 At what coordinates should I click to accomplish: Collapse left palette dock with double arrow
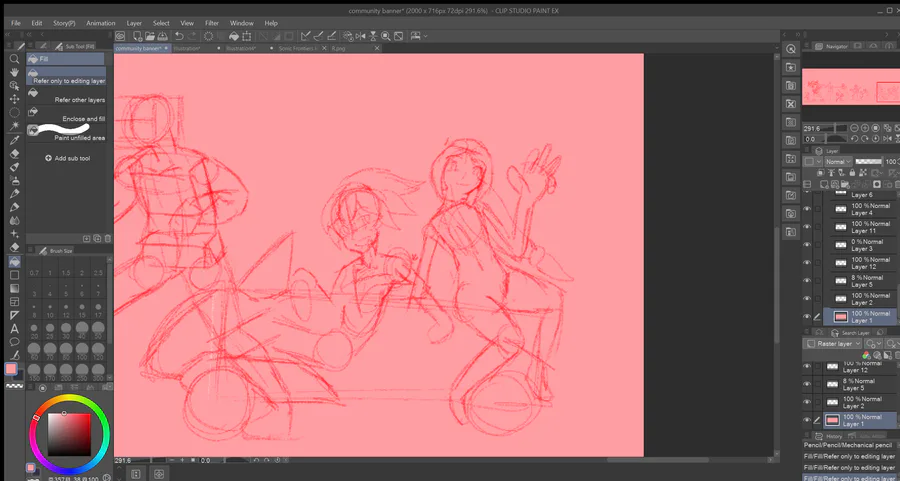[7, 35]
